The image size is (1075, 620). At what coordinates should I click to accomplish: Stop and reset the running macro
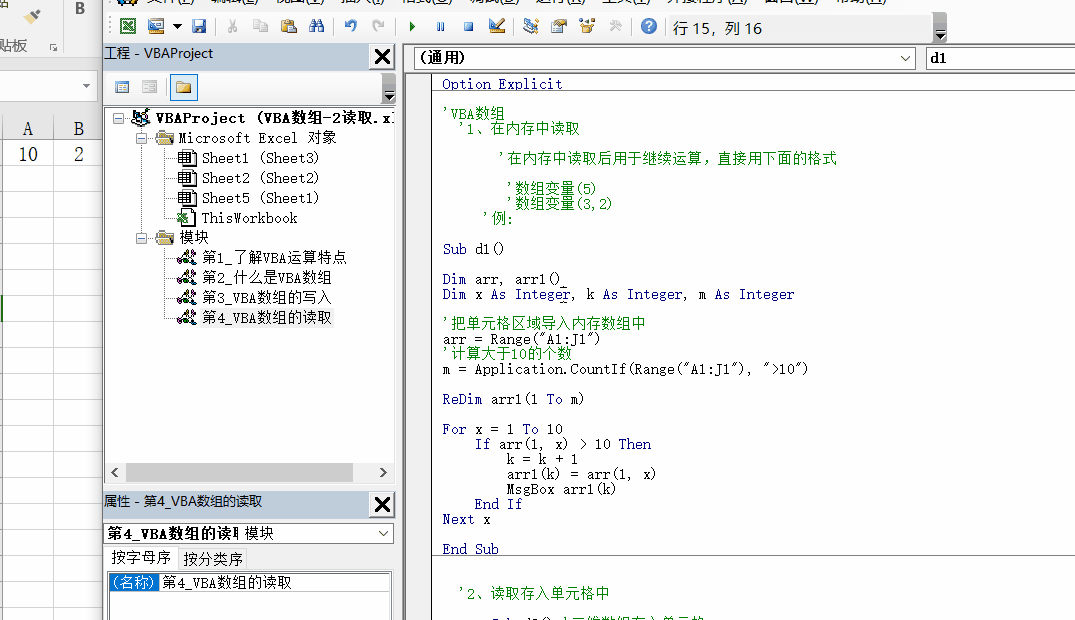pos(468,27)
